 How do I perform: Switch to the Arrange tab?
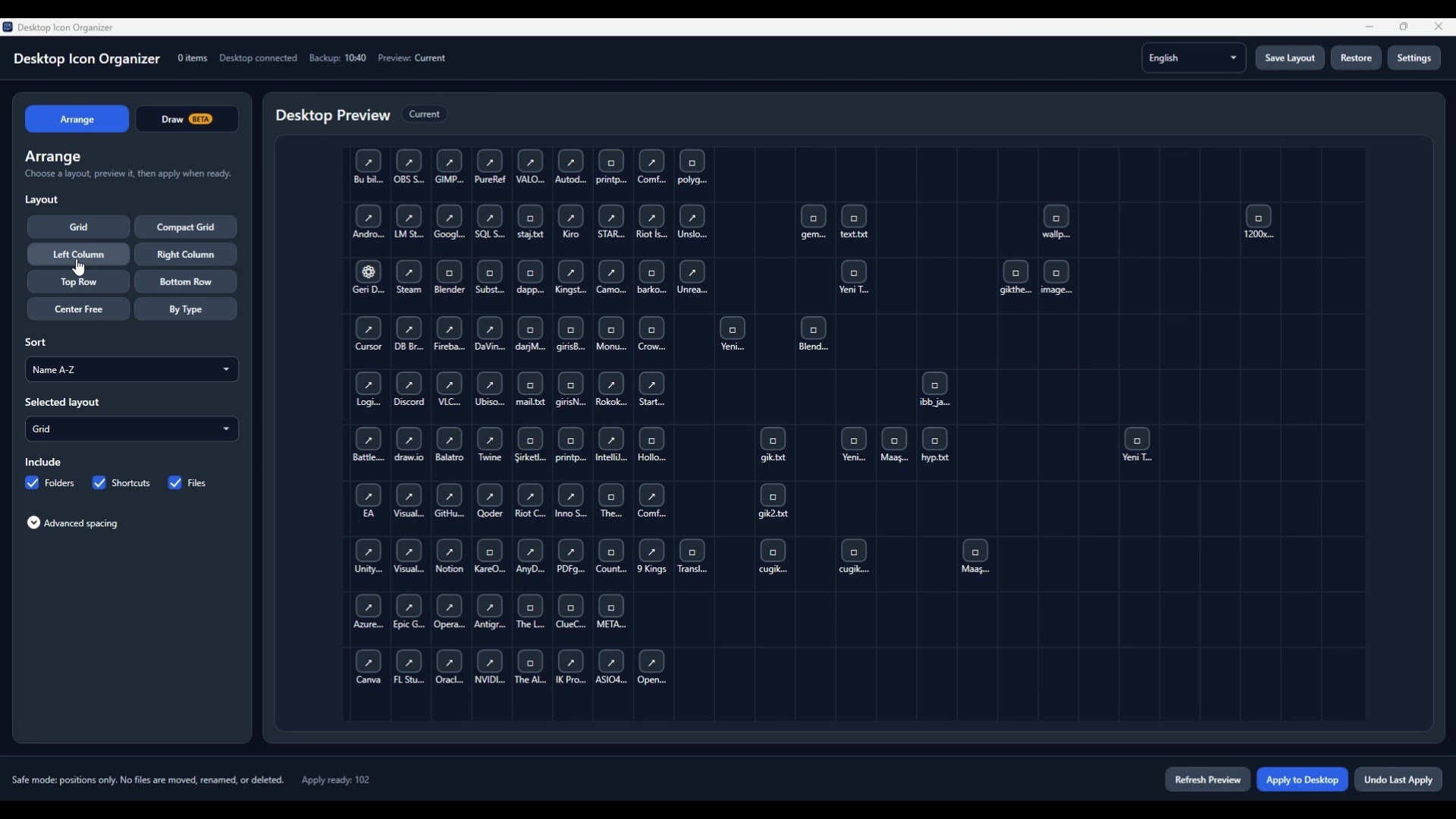pyautogui.click(x=77, y=119)
